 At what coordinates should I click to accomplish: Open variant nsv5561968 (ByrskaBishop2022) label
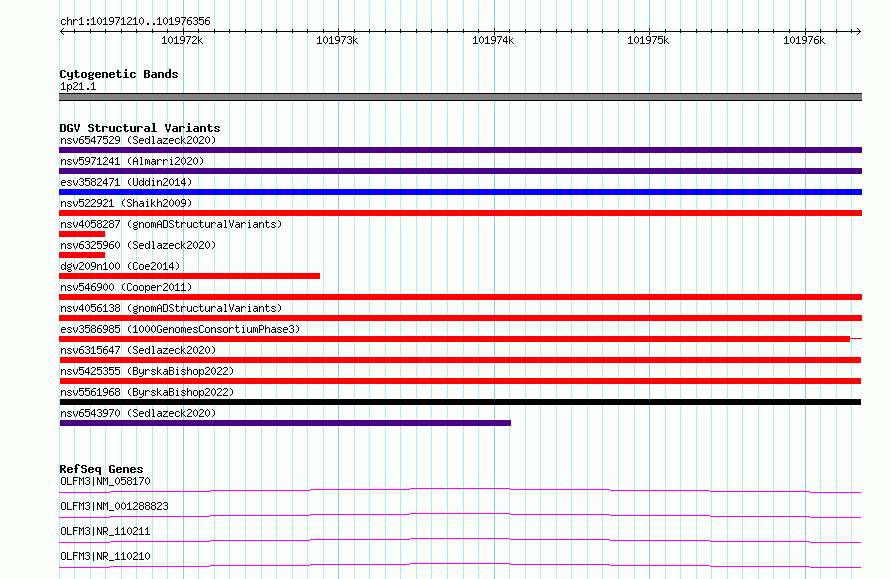(x=147, y=392)
